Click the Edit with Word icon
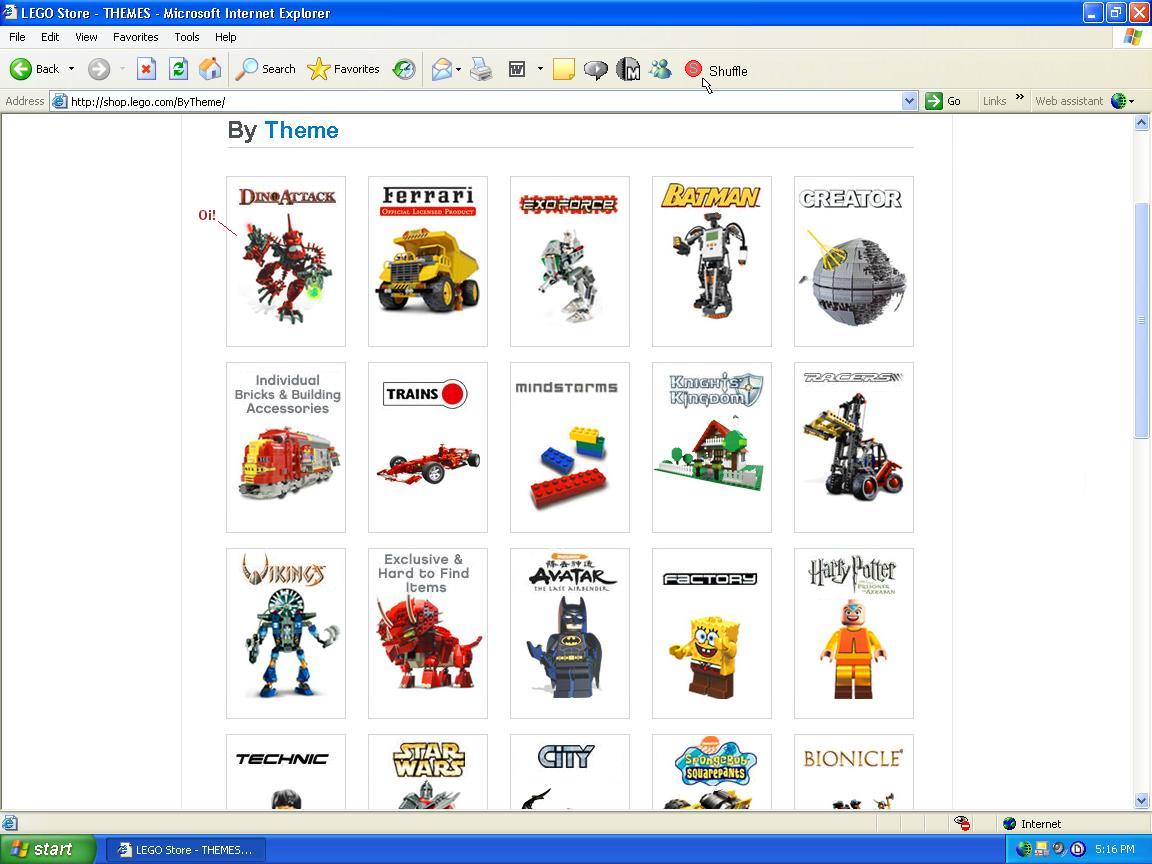Screen dimensions: 1152x864 click(x=517, y=69)
